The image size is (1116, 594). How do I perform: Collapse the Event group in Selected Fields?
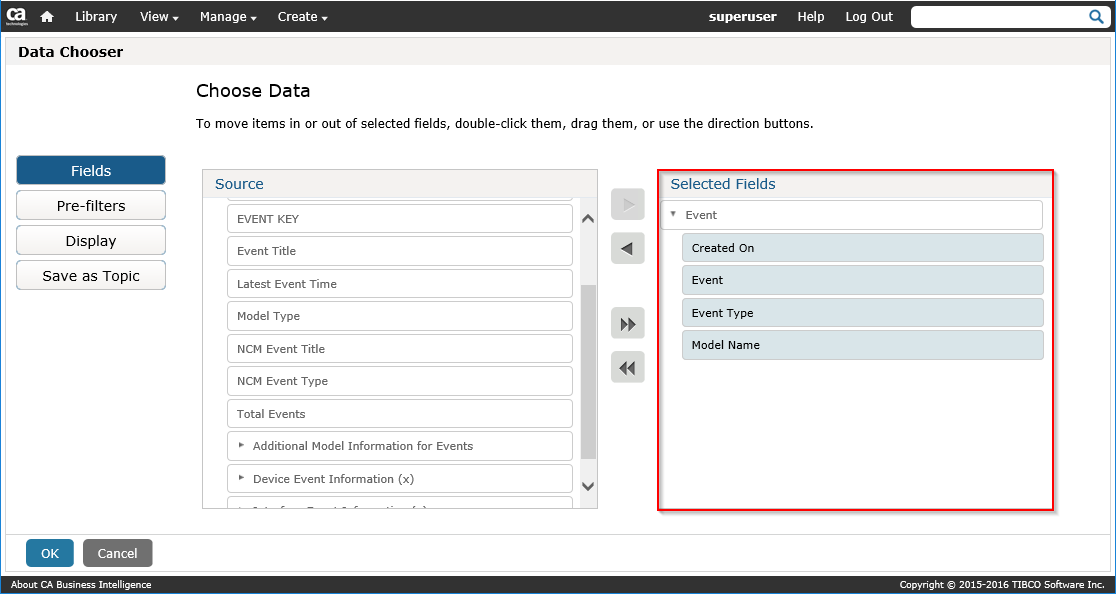click(x=674, y=214)
